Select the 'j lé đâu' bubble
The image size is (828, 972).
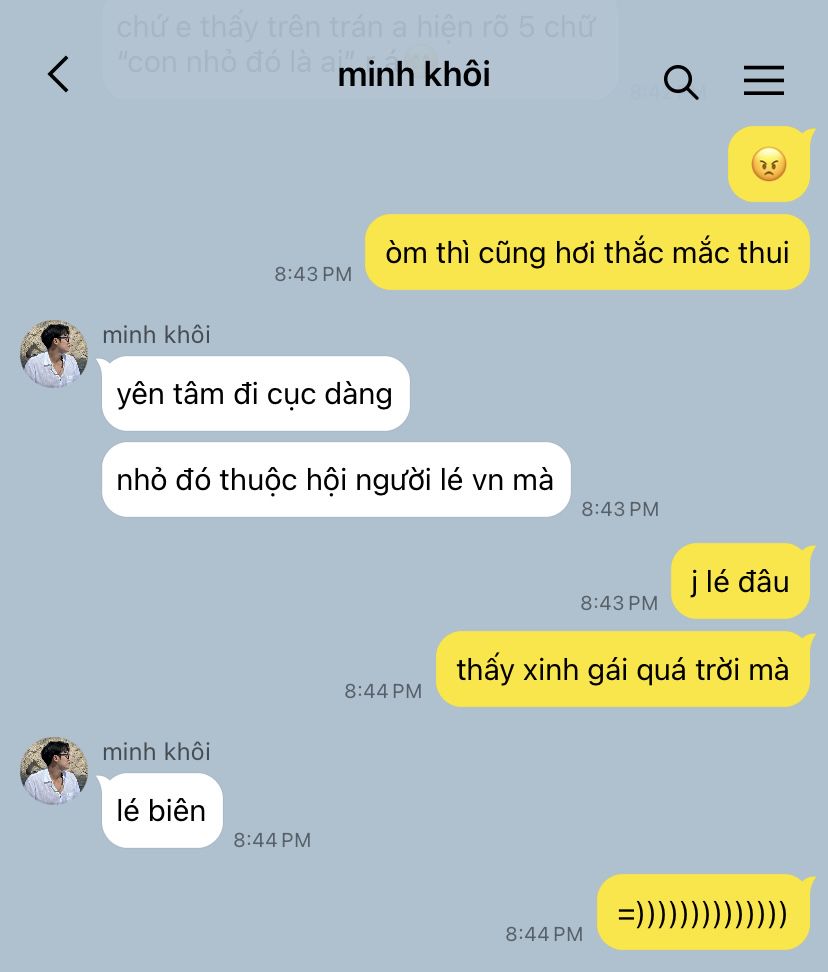click(x=740, y=581)
